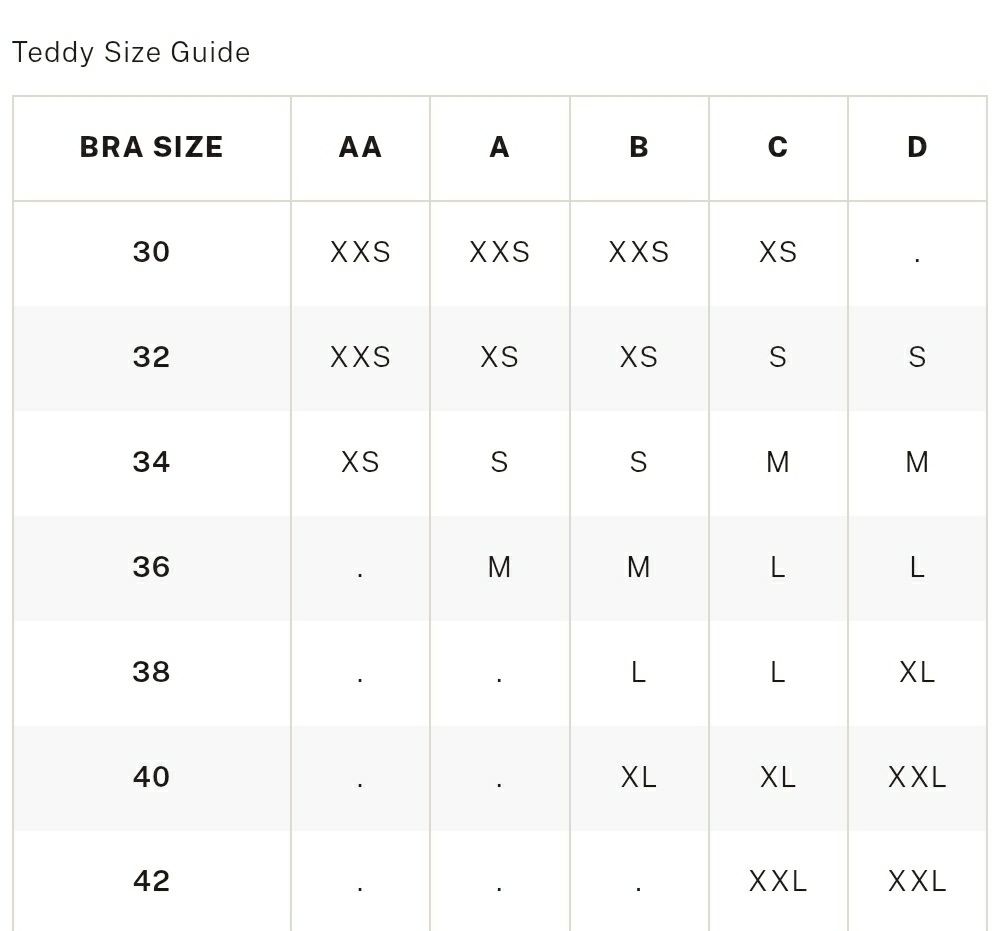994x931 pixels.
Task: Click the Teddy Size Guide heading
Action: (x=131, y=53)
